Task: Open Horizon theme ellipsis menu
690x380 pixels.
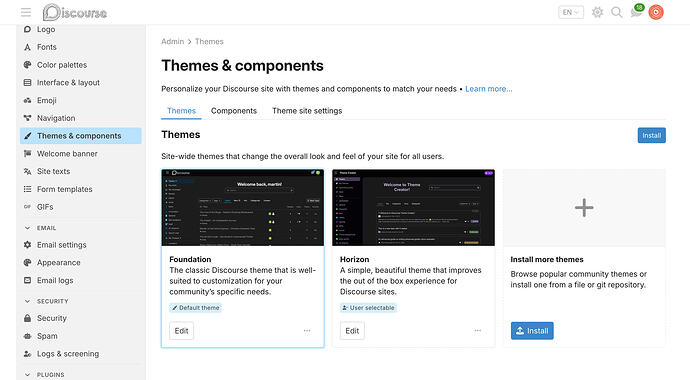Action: coord(477,331)
